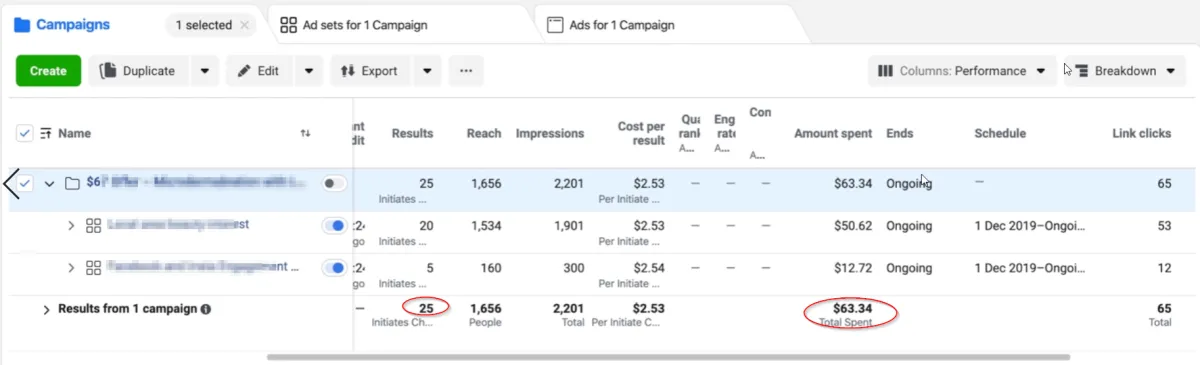Click the info icon beside Results from 1 campaign

pos(206,310)
